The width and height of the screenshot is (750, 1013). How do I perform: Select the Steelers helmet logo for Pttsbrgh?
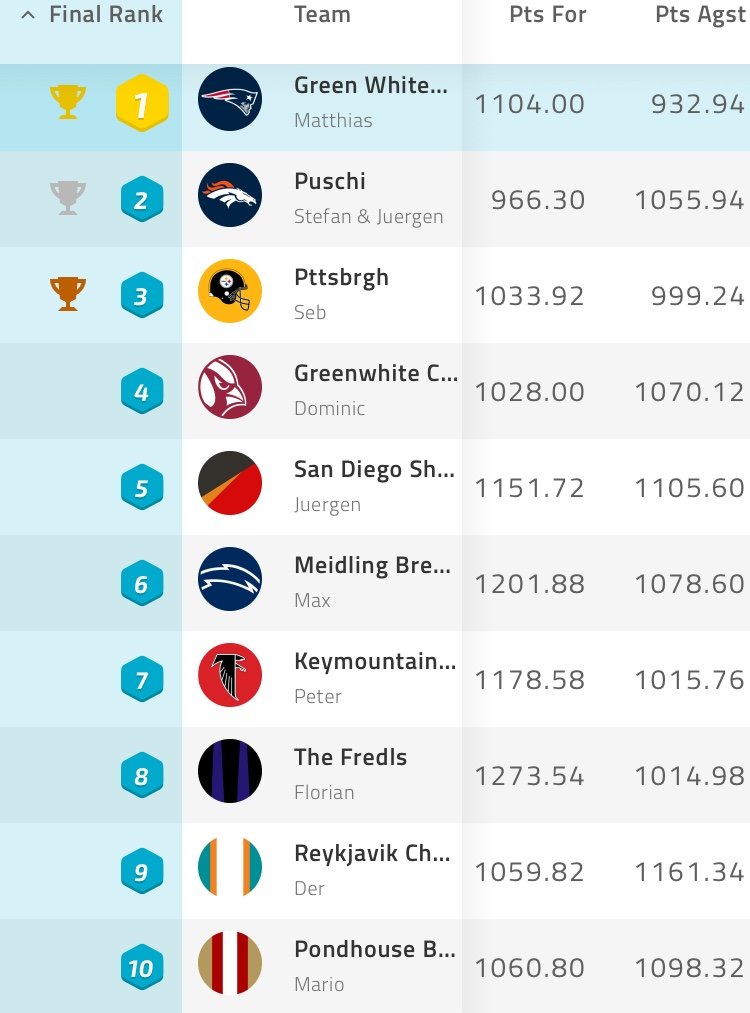tap(230, 291)
